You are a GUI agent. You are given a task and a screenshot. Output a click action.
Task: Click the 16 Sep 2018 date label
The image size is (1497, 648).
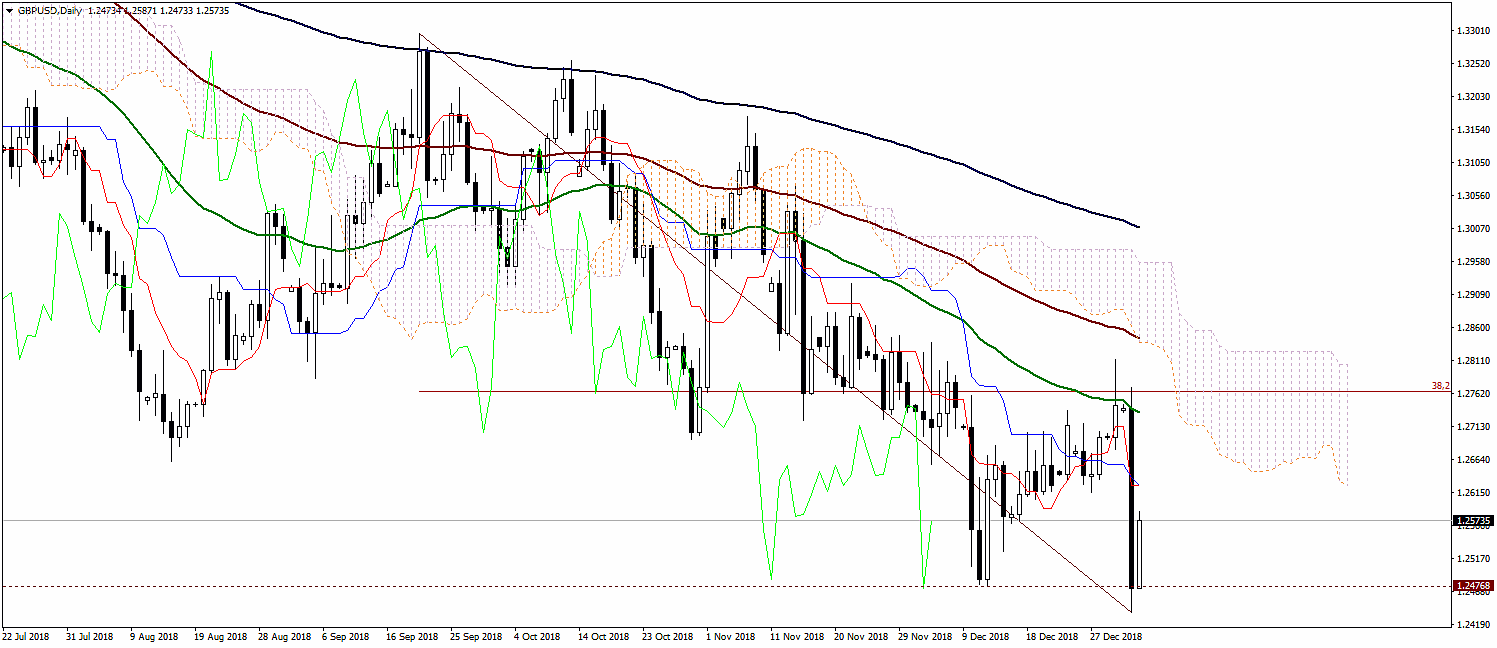click(x=413, y=636)
